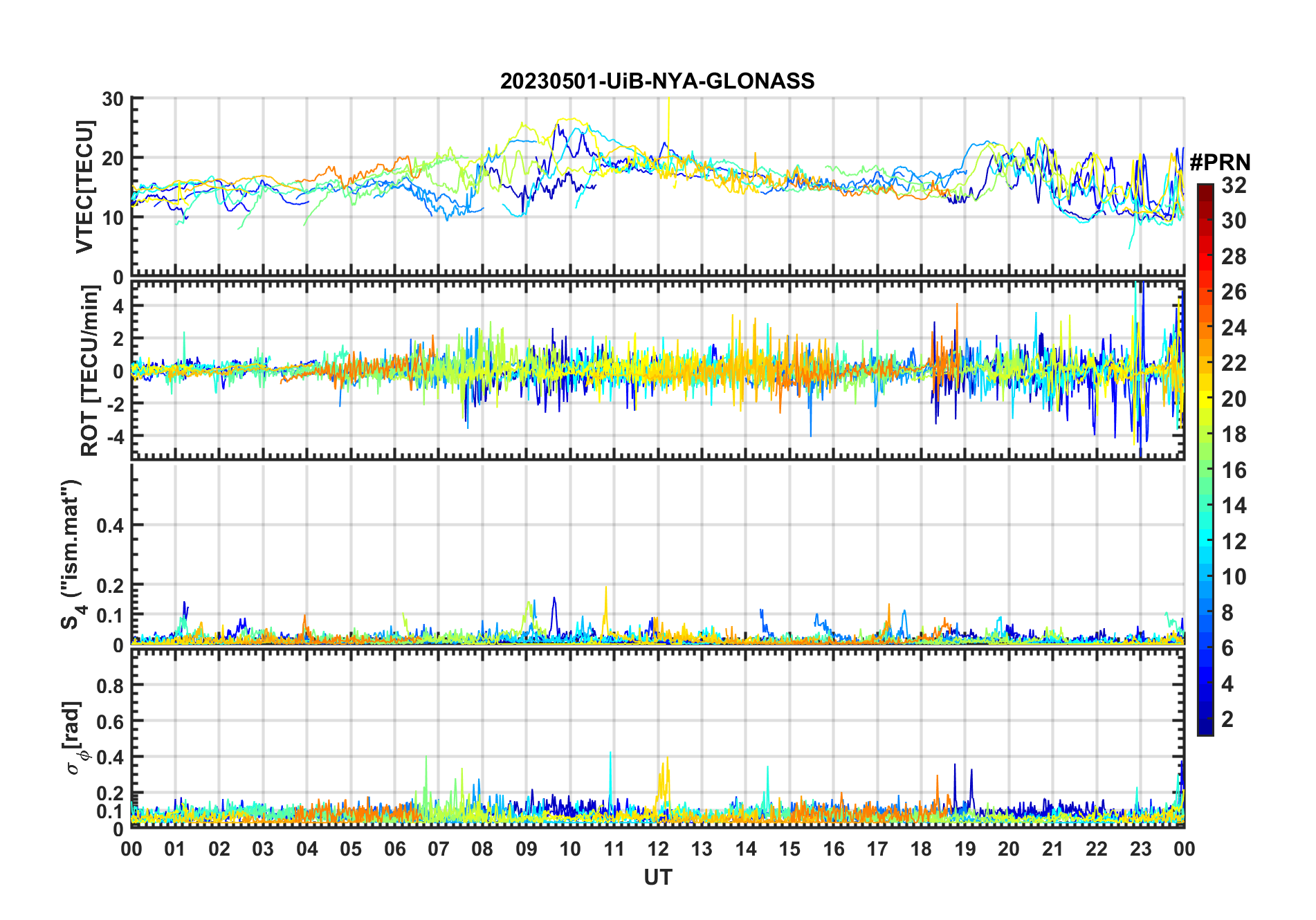Image resolution: width=1316 pixels, height=920 pixels.
Task: Select the UT axis tick label 15
Action: tap(789, 849)
